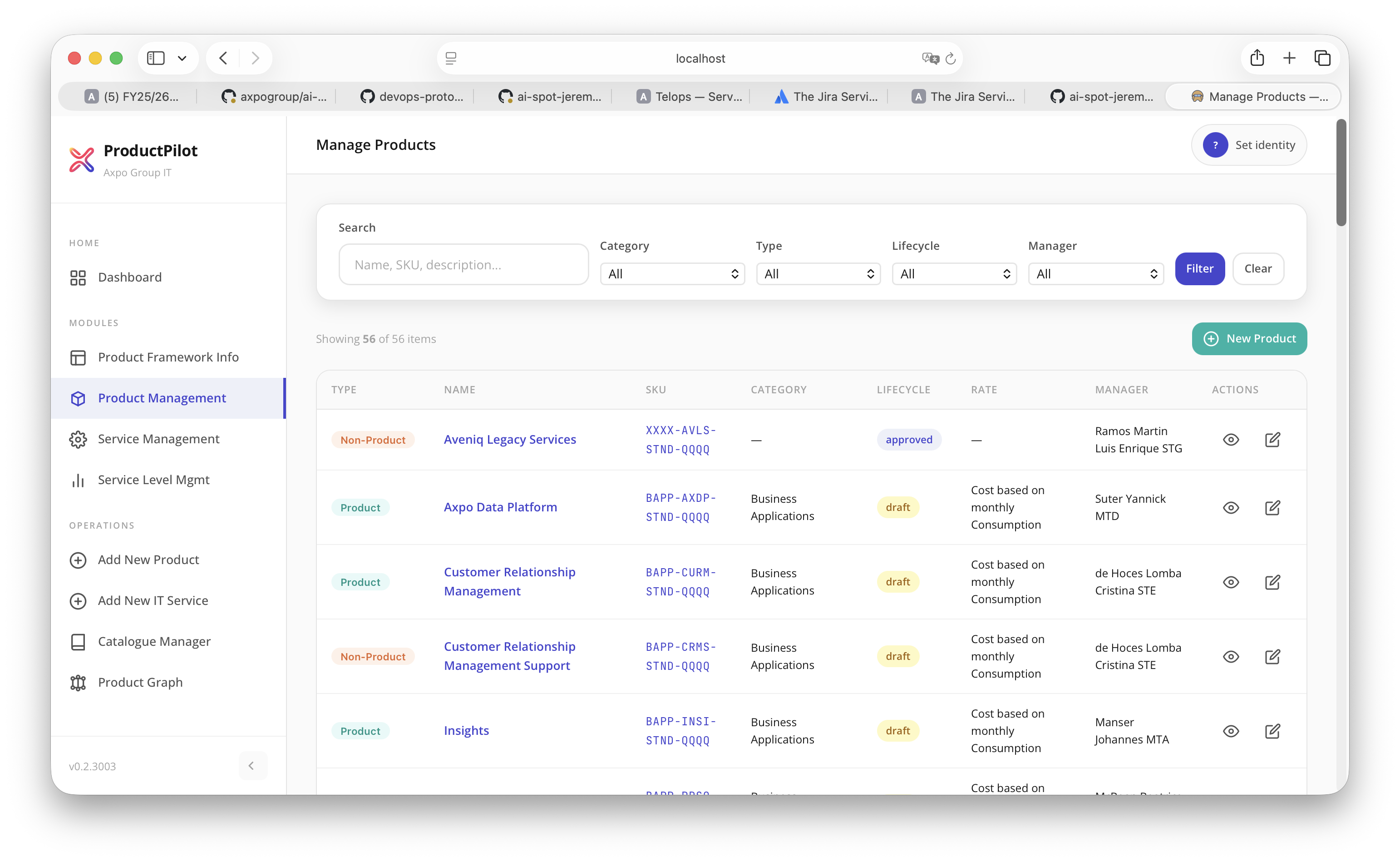Focus the search field for Name, SKU
Screen dimensions: 1400x862
[x=463, y=265]
